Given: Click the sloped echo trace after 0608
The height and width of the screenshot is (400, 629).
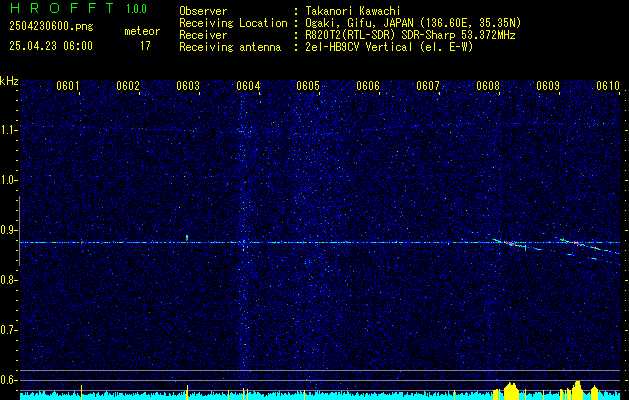Looking at the screenshot, I should tap(517, 244).
